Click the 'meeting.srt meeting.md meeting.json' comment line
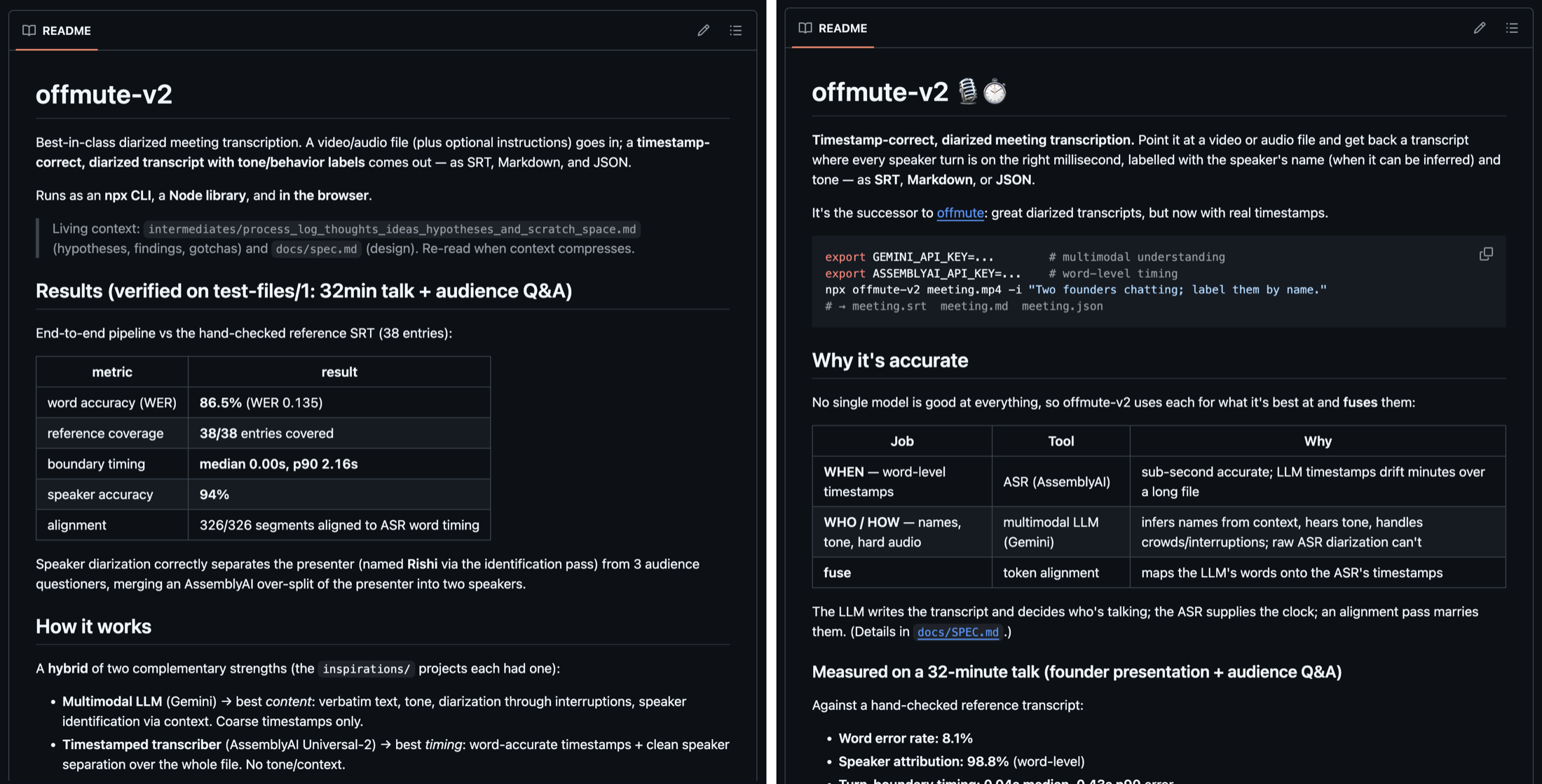The width and height of the screenshot is (1542, 784). (x=964, y=306)
